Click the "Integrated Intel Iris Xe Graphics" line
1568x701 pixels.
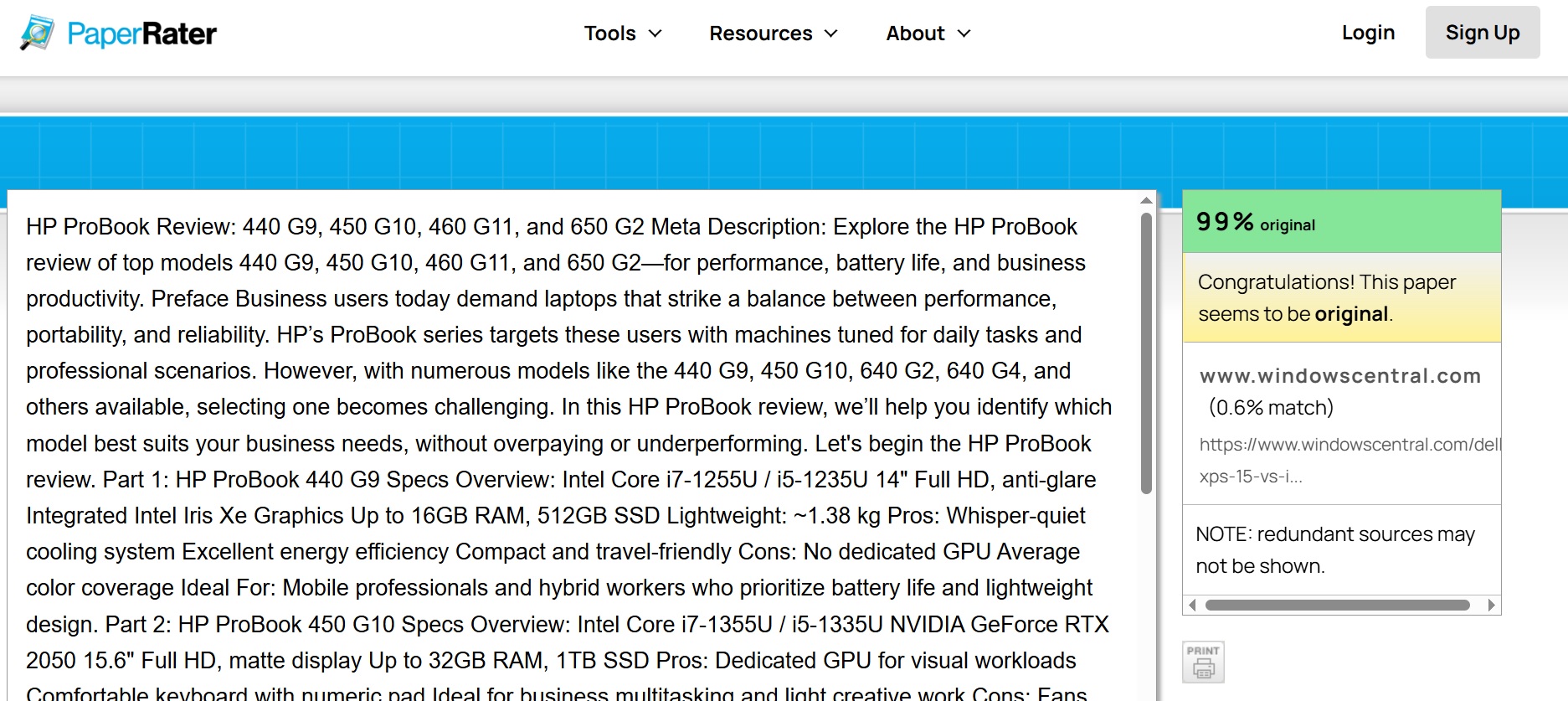(x=185, y=516)
